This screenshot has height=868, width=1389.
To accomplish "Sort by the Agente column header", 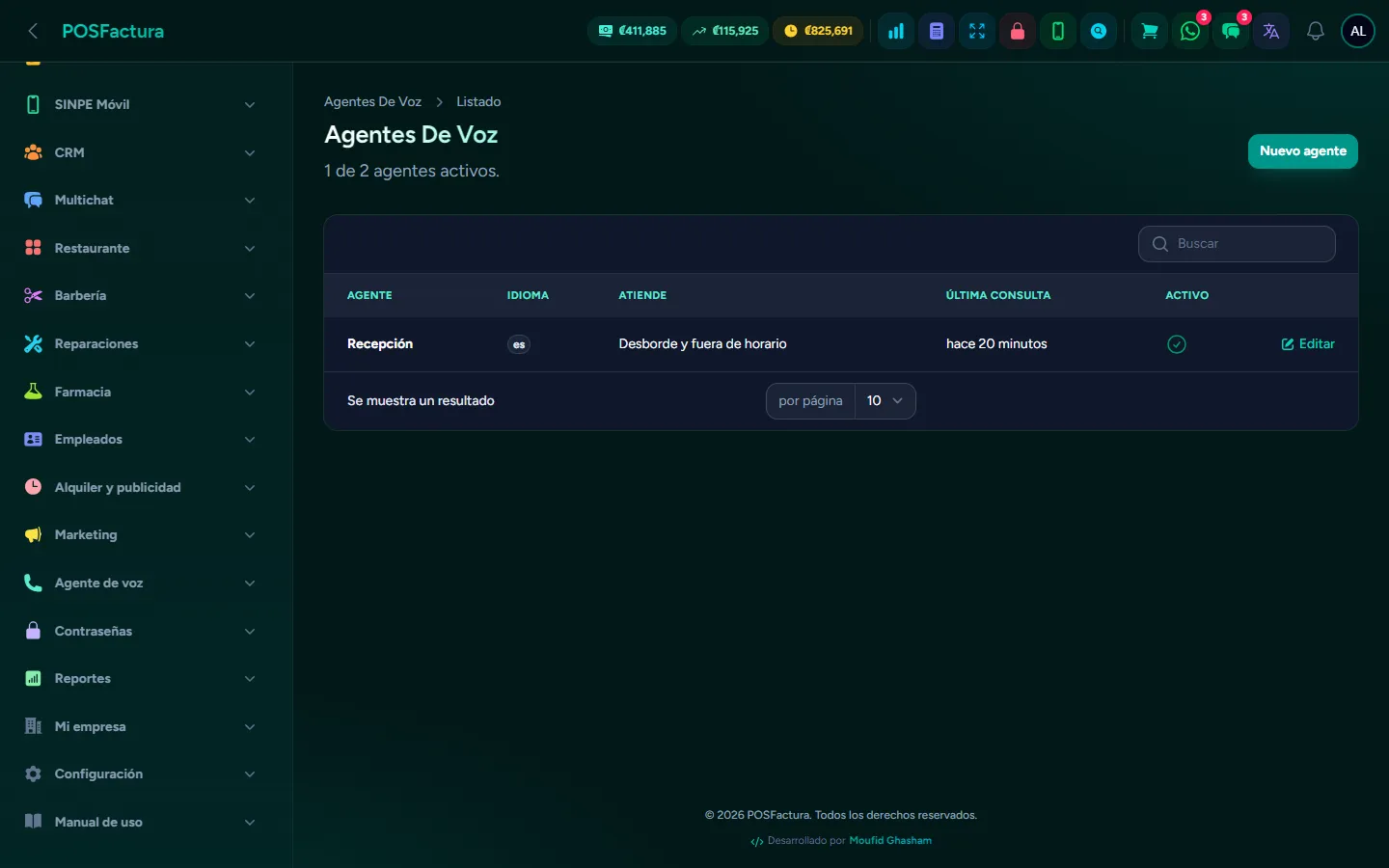I will click(x=369, y=295).
